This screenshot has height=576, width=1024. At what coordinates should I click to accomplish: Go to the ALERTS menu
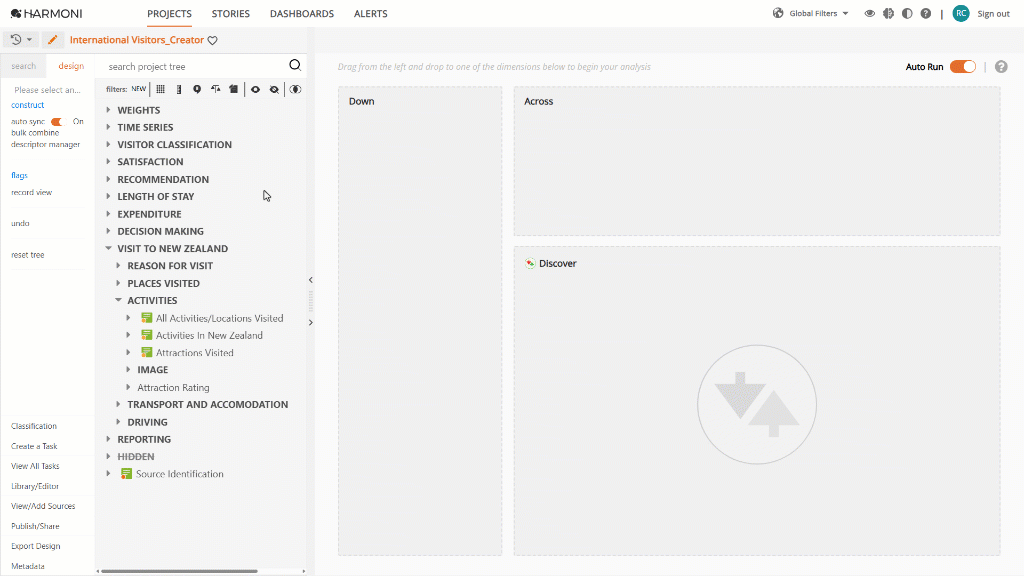(x=370, y=14)
